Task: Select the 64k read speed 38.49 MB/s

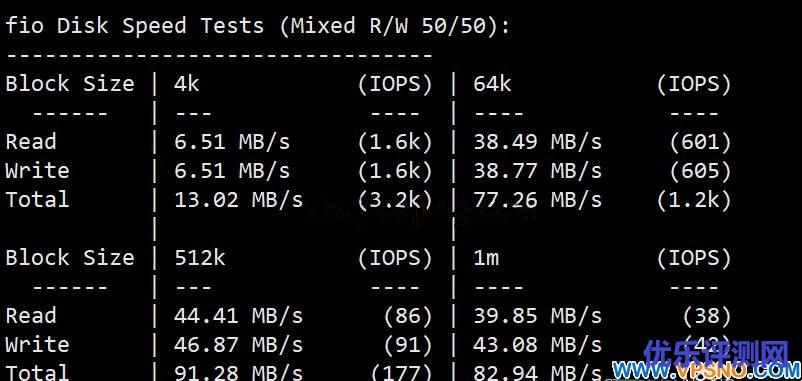Action: 538,141
